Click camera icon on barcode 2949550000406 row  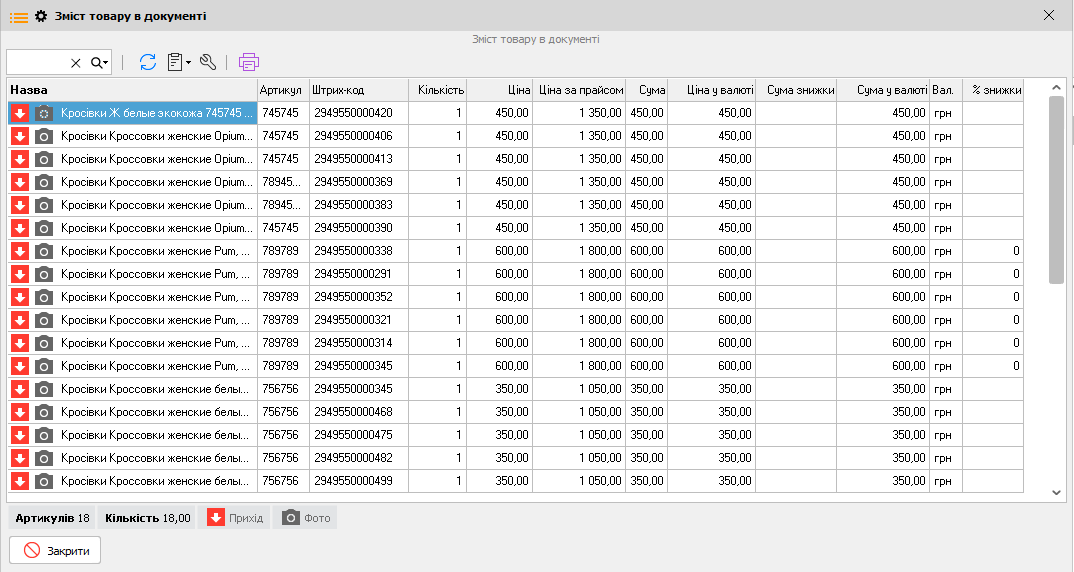pos(44,136)
